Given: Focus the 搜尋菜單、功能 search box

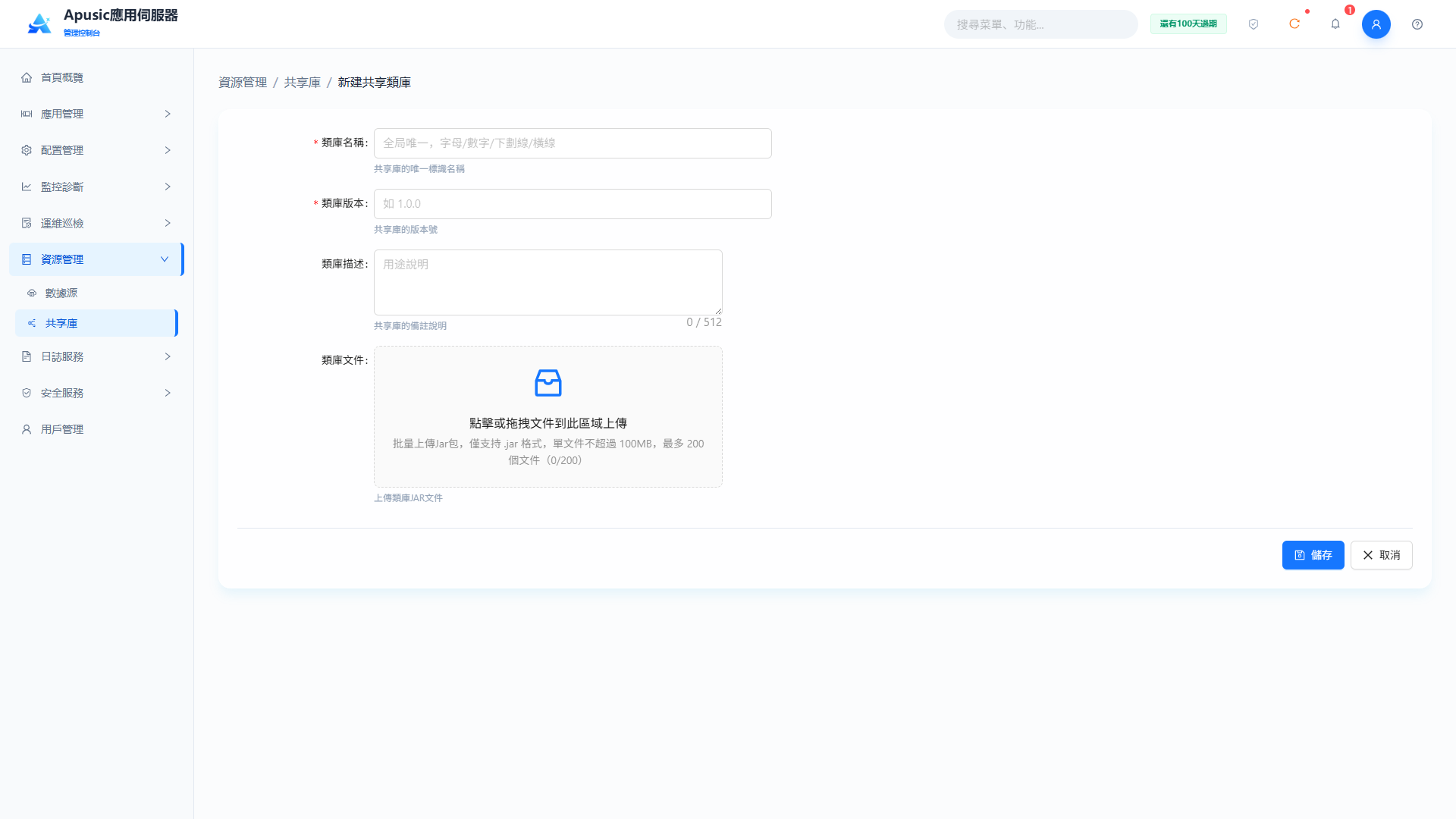Looking at the screenshot, I should 1040,24.
